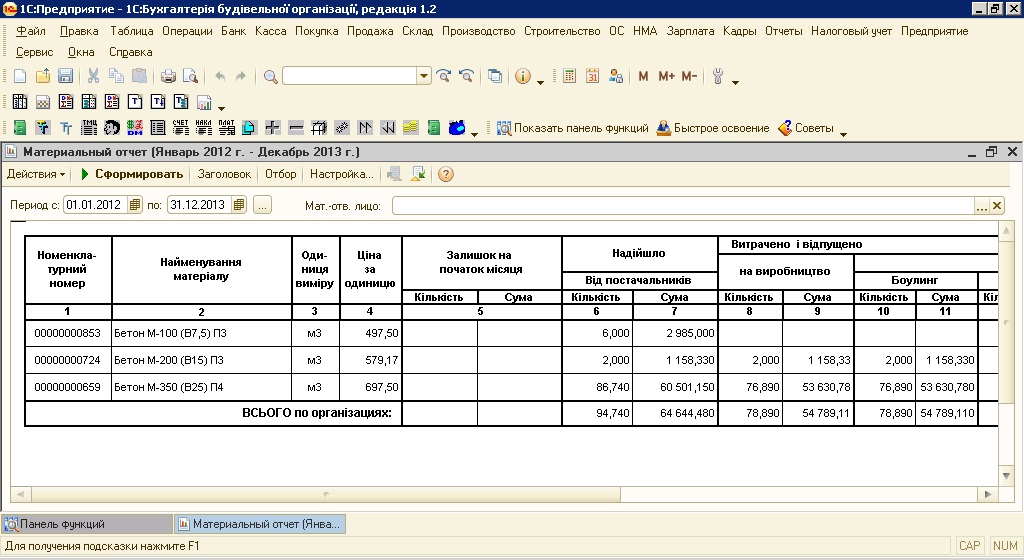1024x560 pixels.
Task: Switch to Панель функций window tab
Action: point(87,523)
